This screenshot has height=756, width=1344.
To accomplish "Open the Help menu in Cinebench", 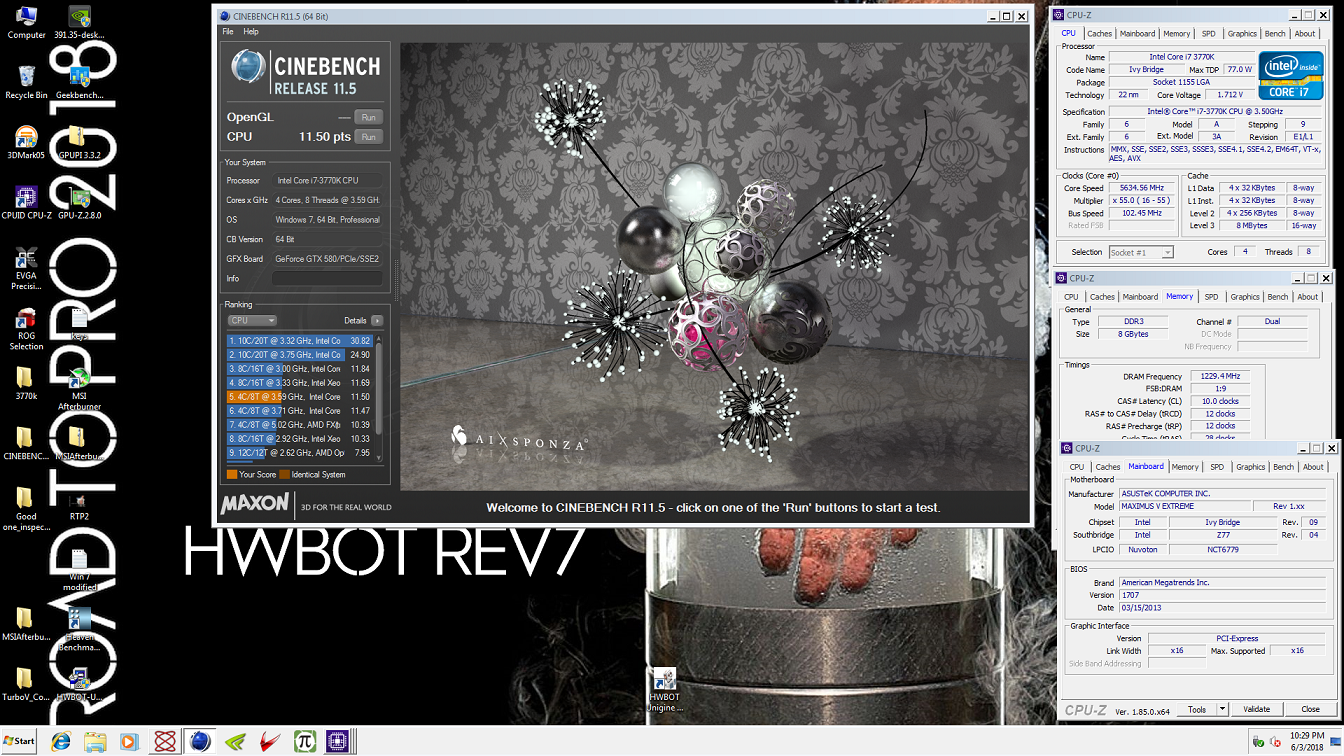I will (251, 32).
